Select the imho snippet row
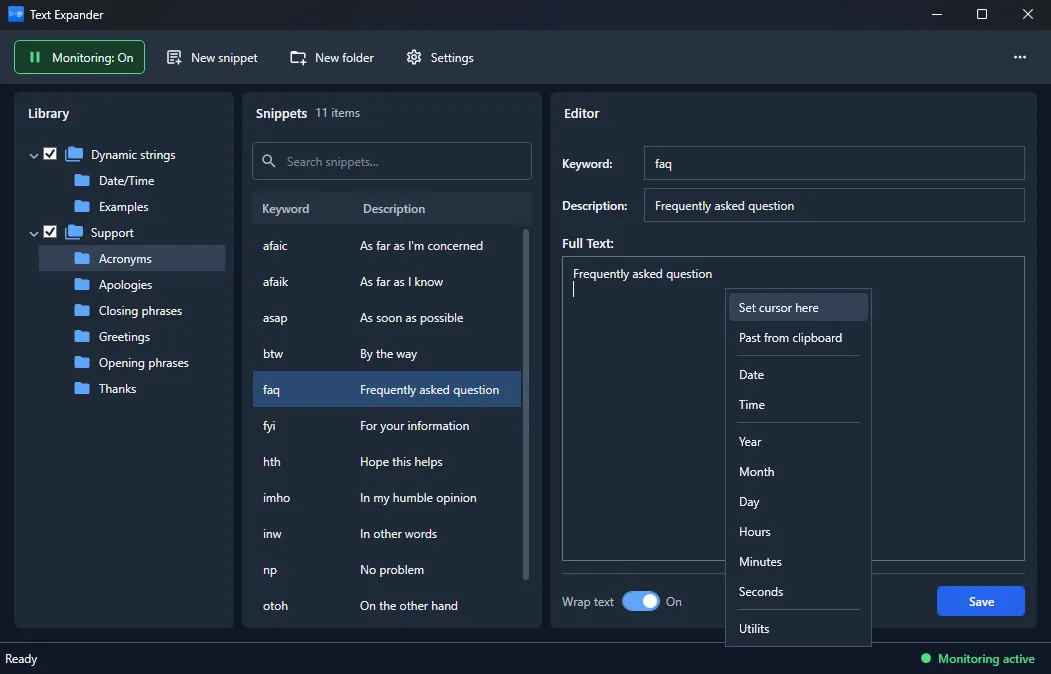1051x674 pixels. coord(387,498)
